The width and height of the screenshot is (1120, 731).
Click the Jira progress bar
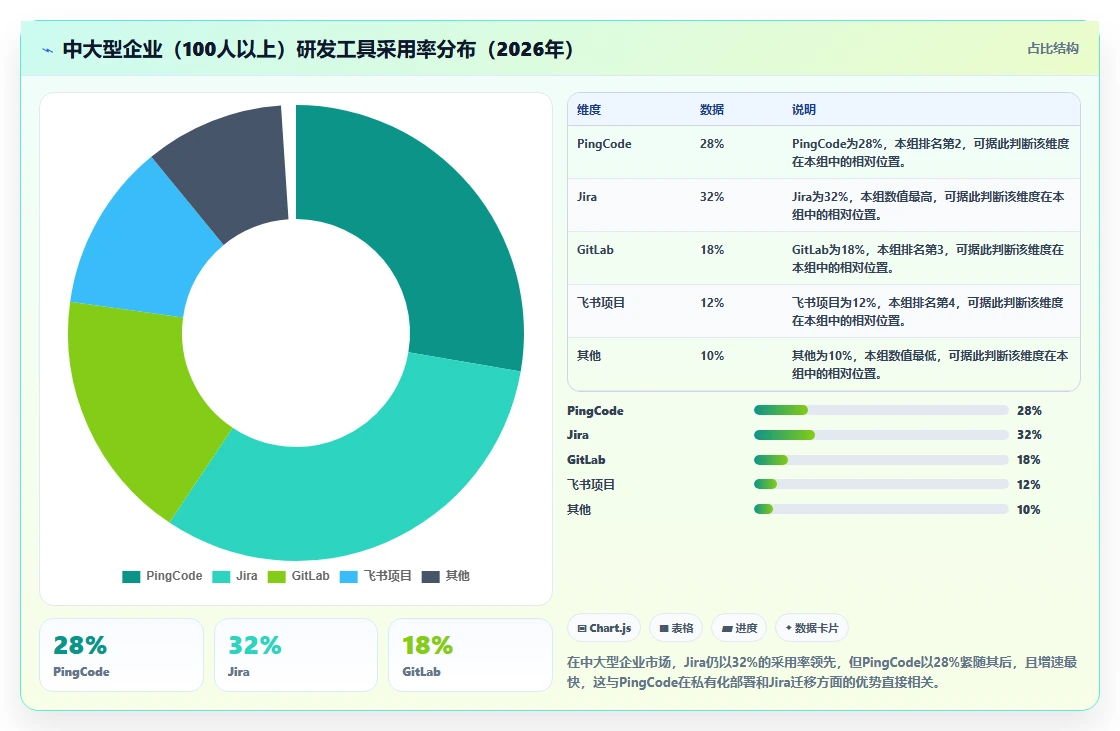[x=881, y=435]
